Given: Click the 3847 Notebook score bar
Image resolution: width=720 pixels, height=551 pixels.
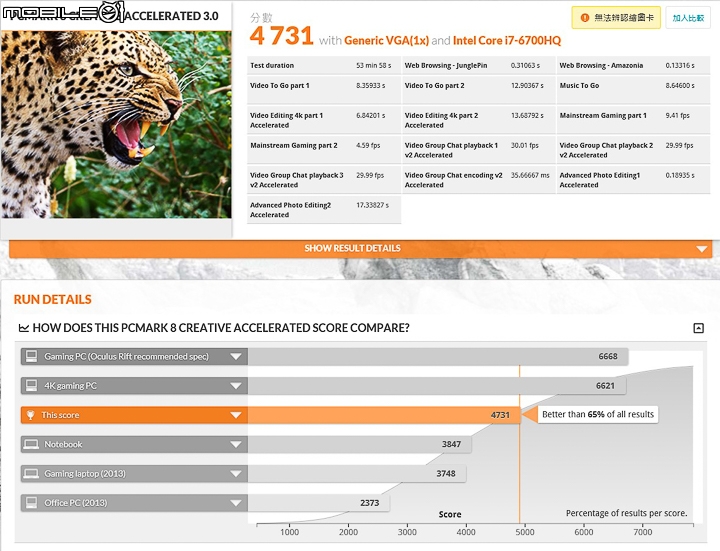Looking at the screenshot, I should pyautogui.click(x=360, y=444).
